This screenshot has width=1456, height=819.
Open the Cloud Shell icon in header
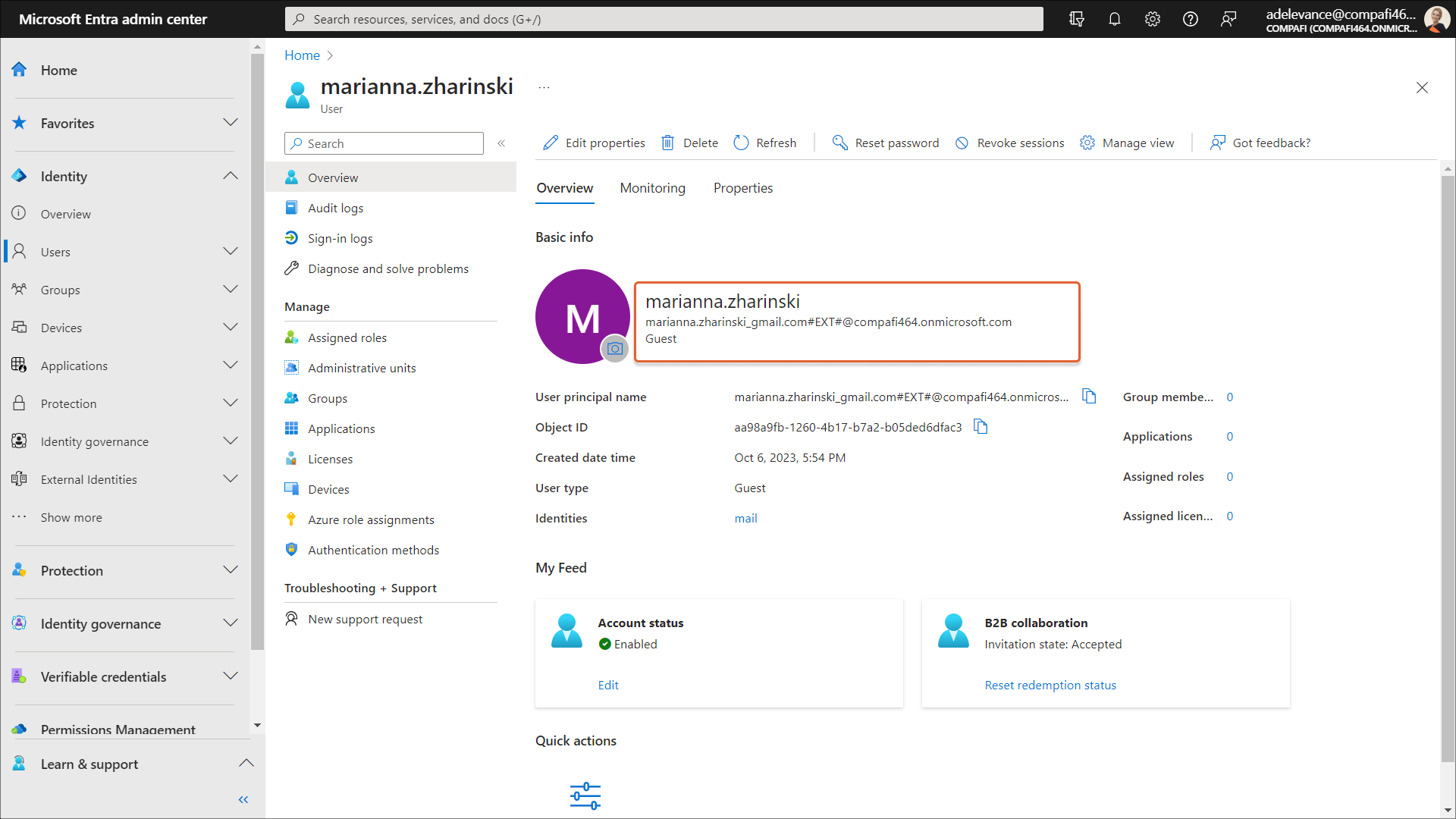click(x=1076, y=19)
